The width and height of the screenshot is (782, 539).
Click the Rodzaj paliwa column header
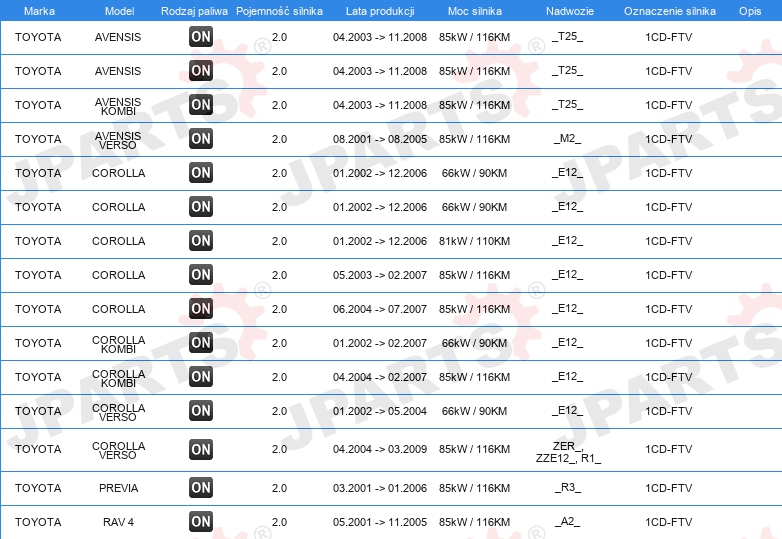[194, 11]
